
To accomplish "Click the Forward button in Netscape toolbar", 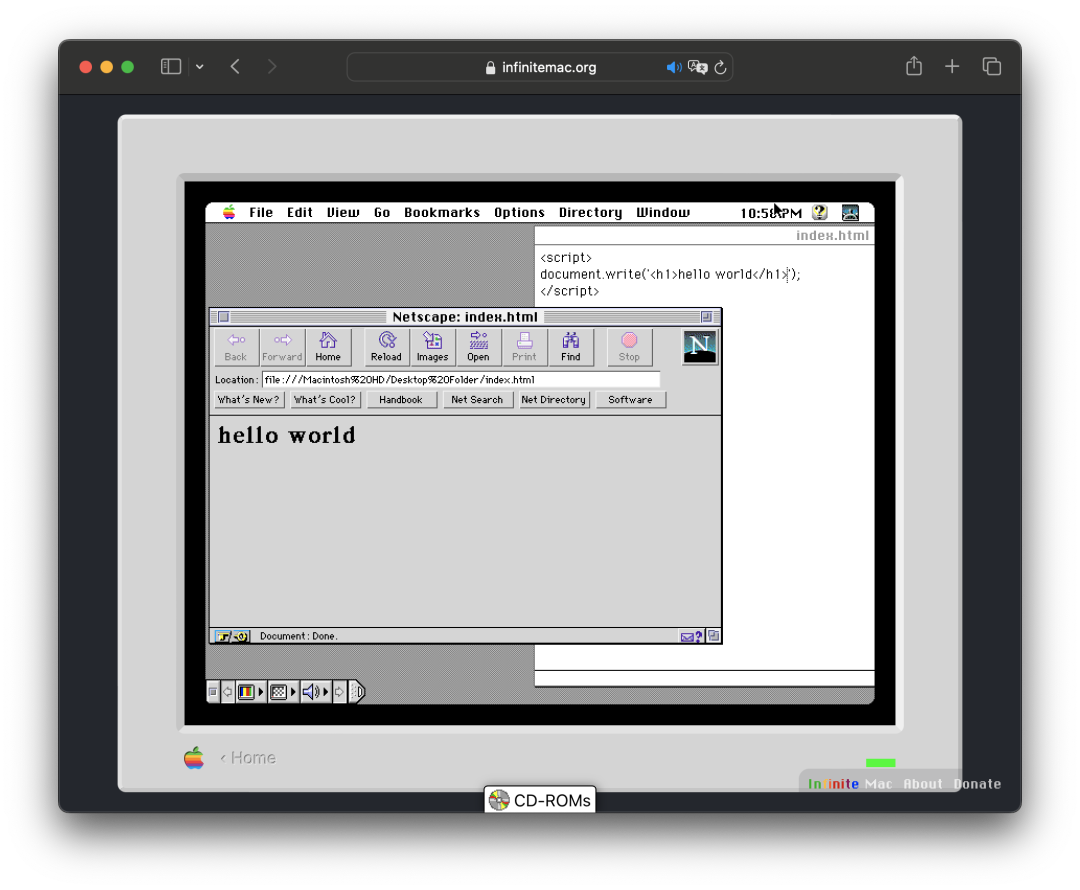I will coord(282,346).
